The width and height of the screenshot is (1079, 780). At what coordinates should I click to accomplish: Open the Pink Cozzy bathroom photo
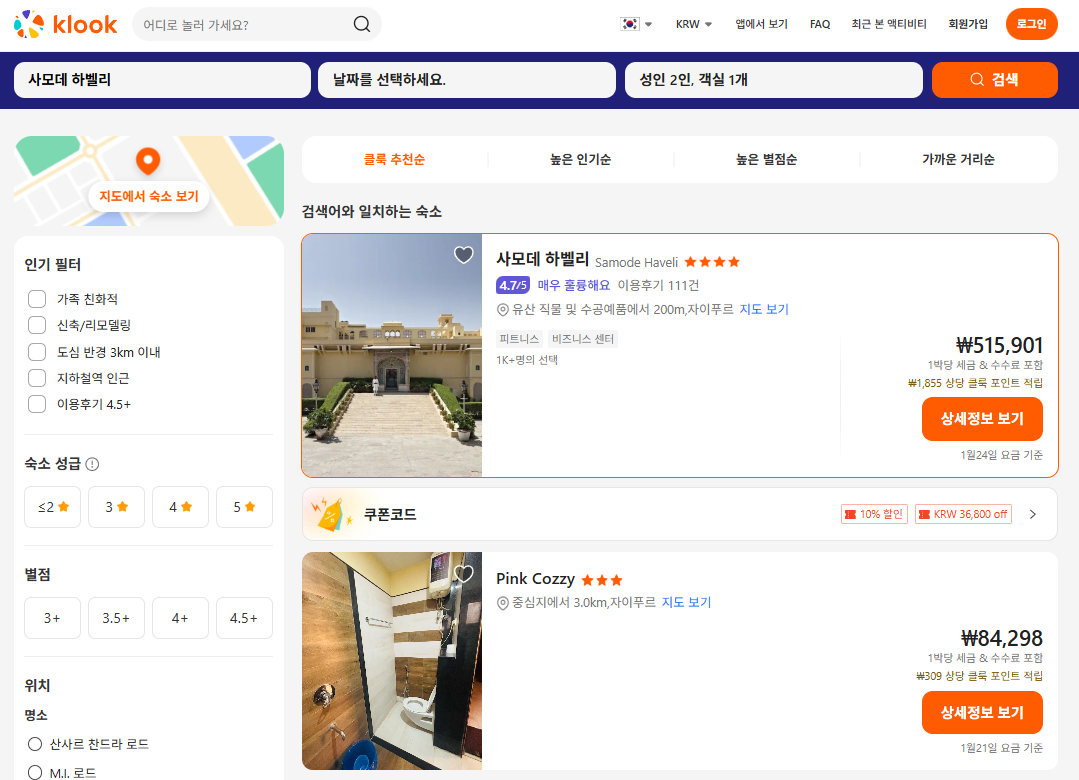(392, 661)
